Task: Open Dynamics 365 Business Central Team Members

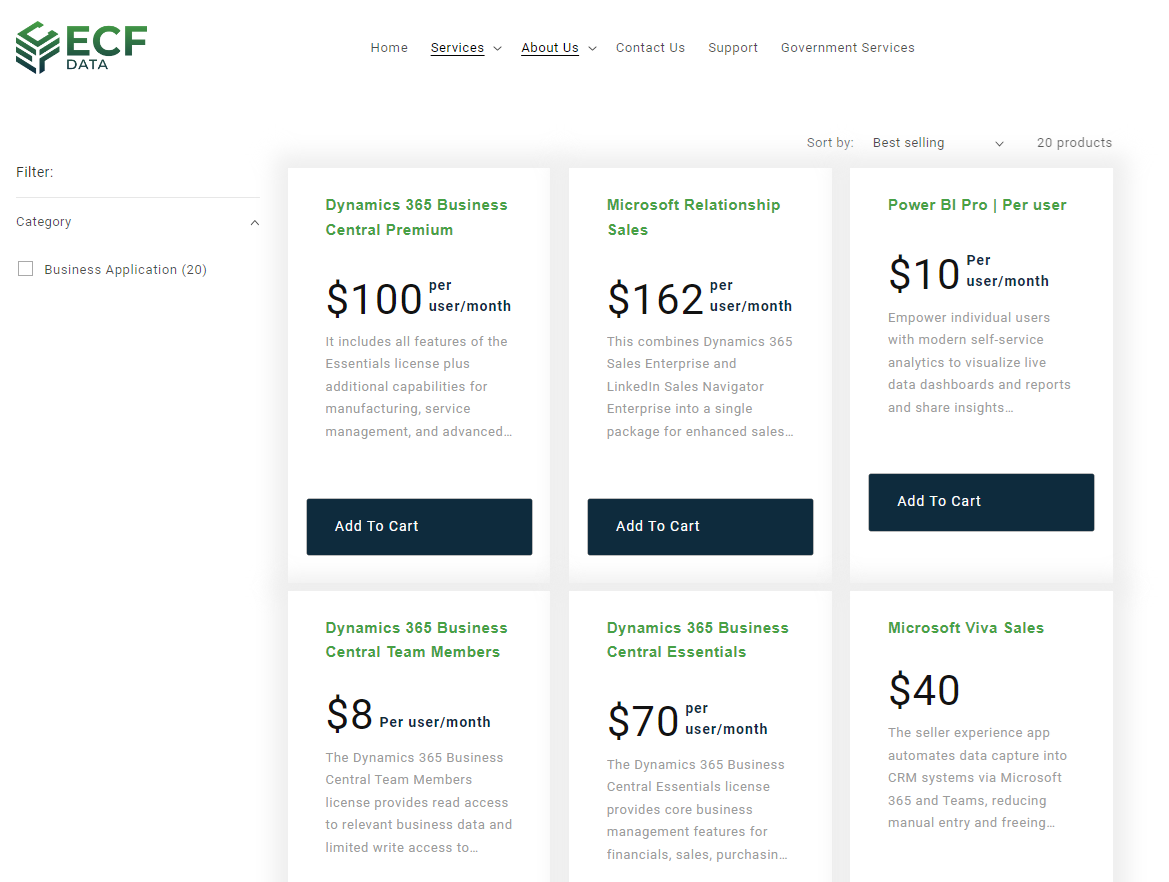Action: [416, 640]
